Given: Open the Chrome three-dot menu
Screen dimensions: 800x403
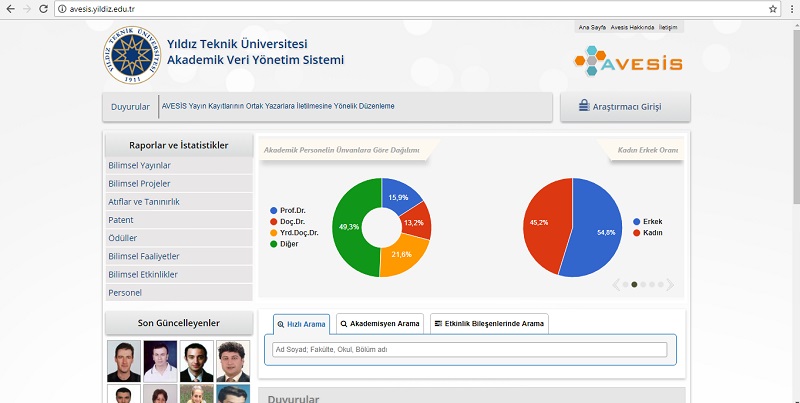Looking at the screenshot, I should (790, 9).
